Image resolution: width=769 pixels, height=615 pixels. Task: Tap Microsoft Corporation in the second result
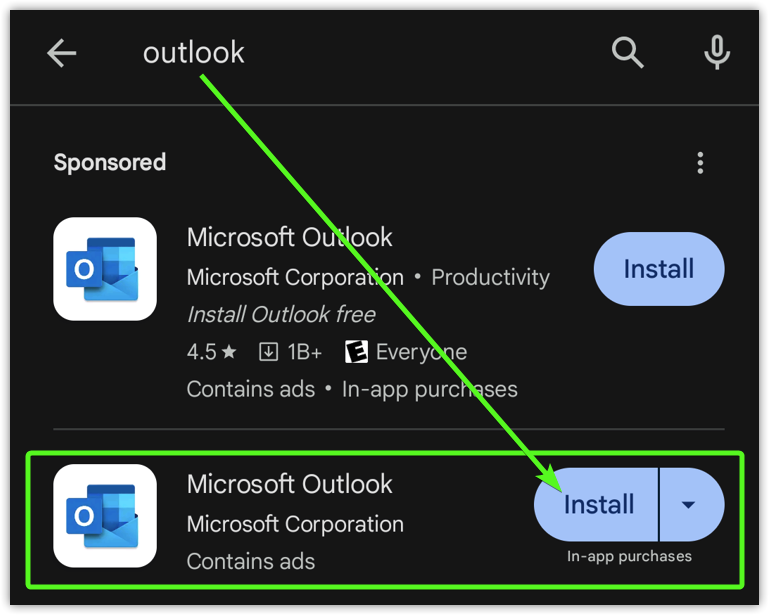(x=295, y=524)
